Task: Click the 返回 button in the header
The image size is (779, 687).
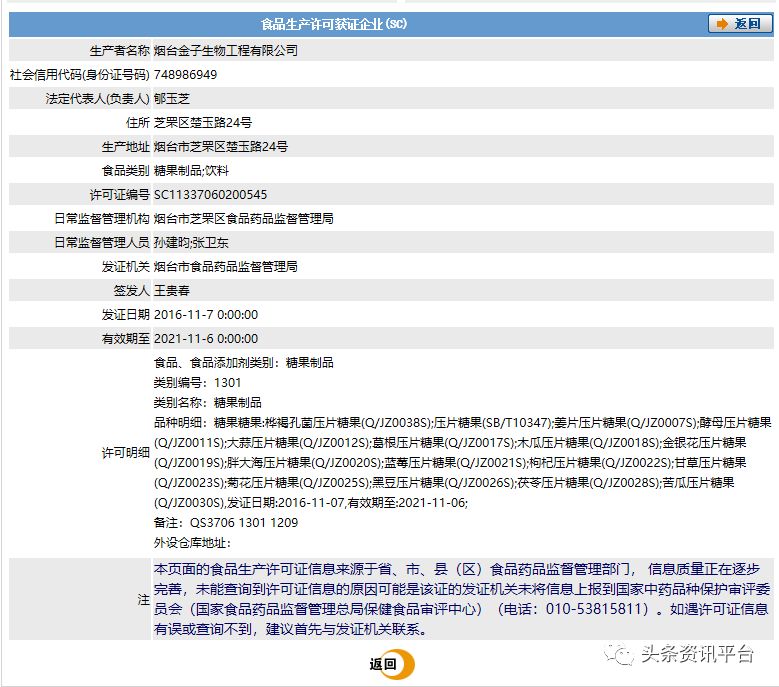Action: (740, 24)
